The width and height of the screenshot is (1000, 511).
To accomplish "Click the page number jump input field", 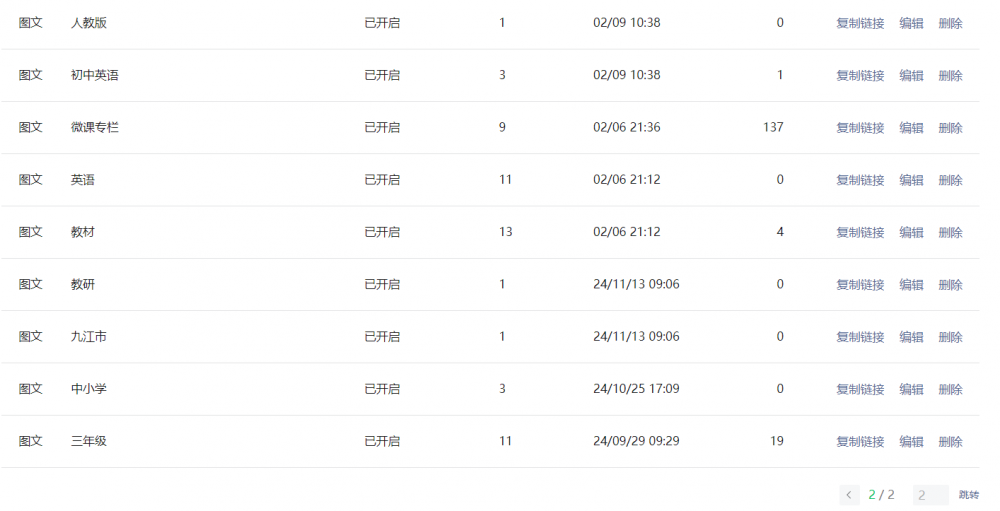I will (x=930, y=495).
